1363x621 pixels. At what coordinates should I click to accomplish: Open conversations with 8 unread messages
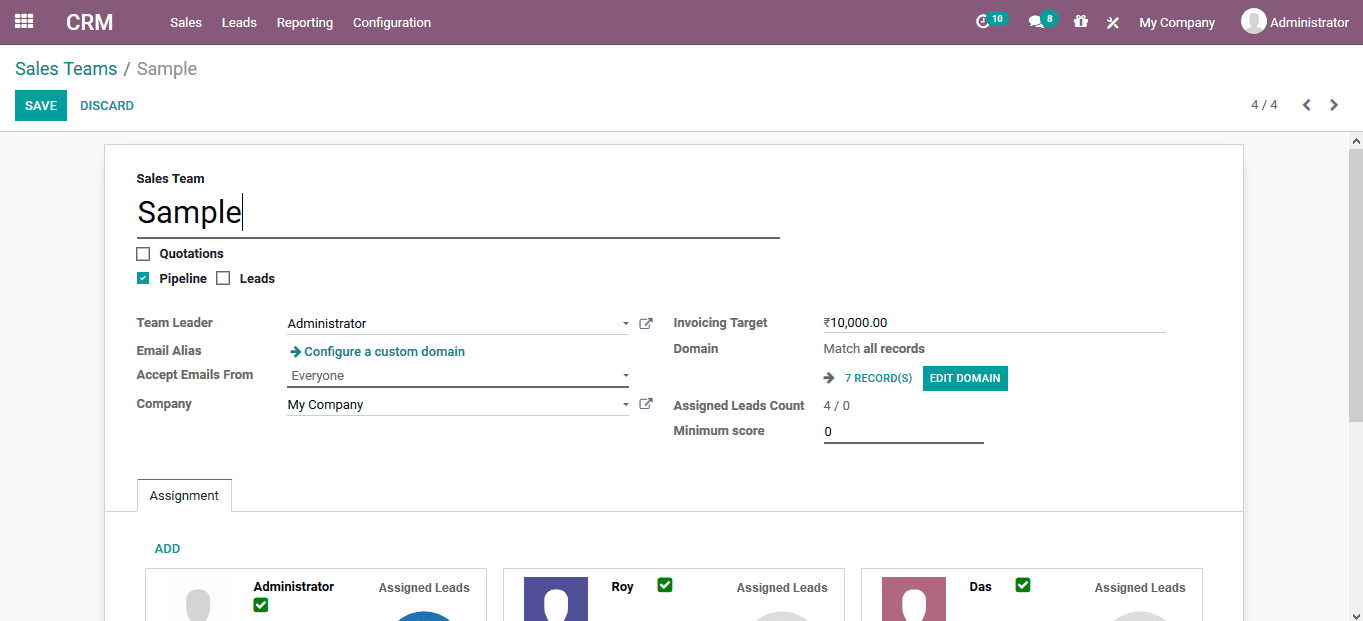1040,21
